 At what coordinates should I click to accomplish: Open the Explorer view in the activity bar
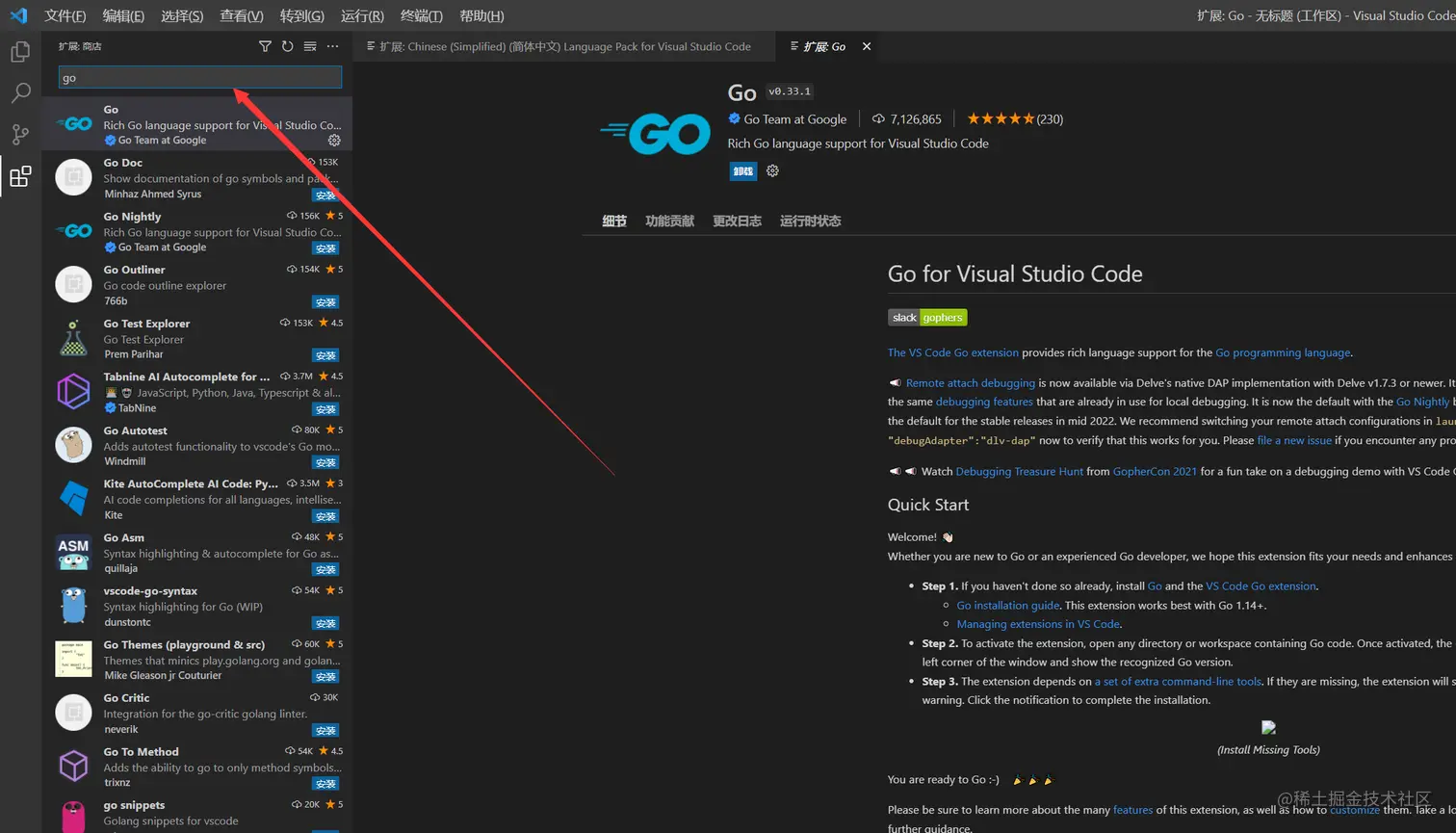coord(20,52)
